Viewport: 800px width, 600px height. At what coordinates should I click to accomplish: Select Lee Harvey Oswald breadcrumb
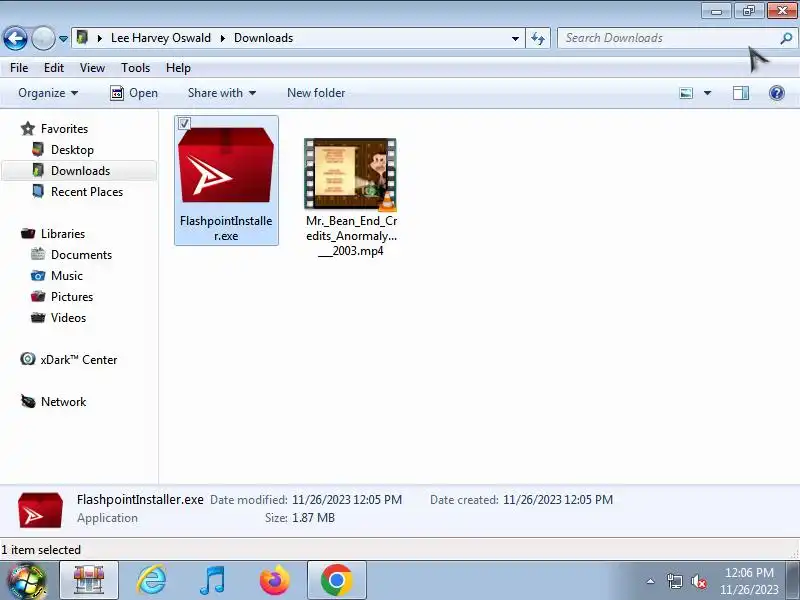(161, 38)
